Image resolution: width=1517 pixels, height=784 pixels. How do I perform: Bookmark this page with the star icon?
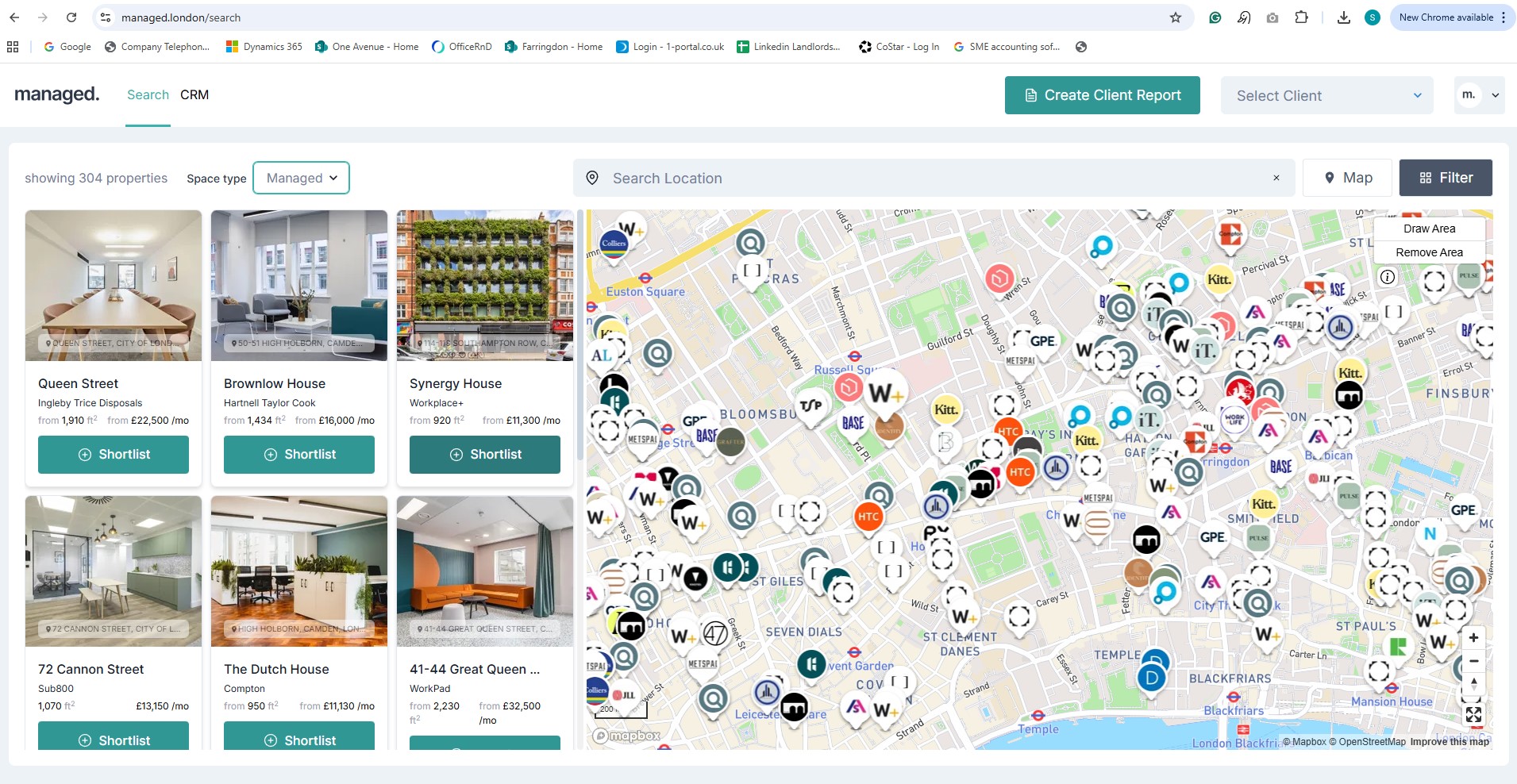[x=1176, y=17]
